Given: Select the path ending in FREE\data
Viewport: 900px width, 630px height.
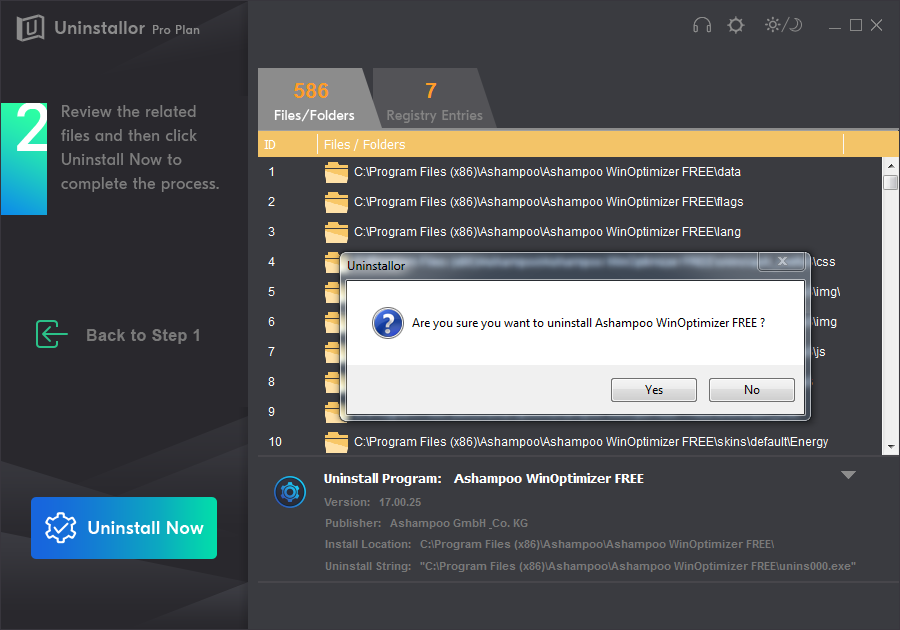Looking at the screenshot, I should point(547,172).
